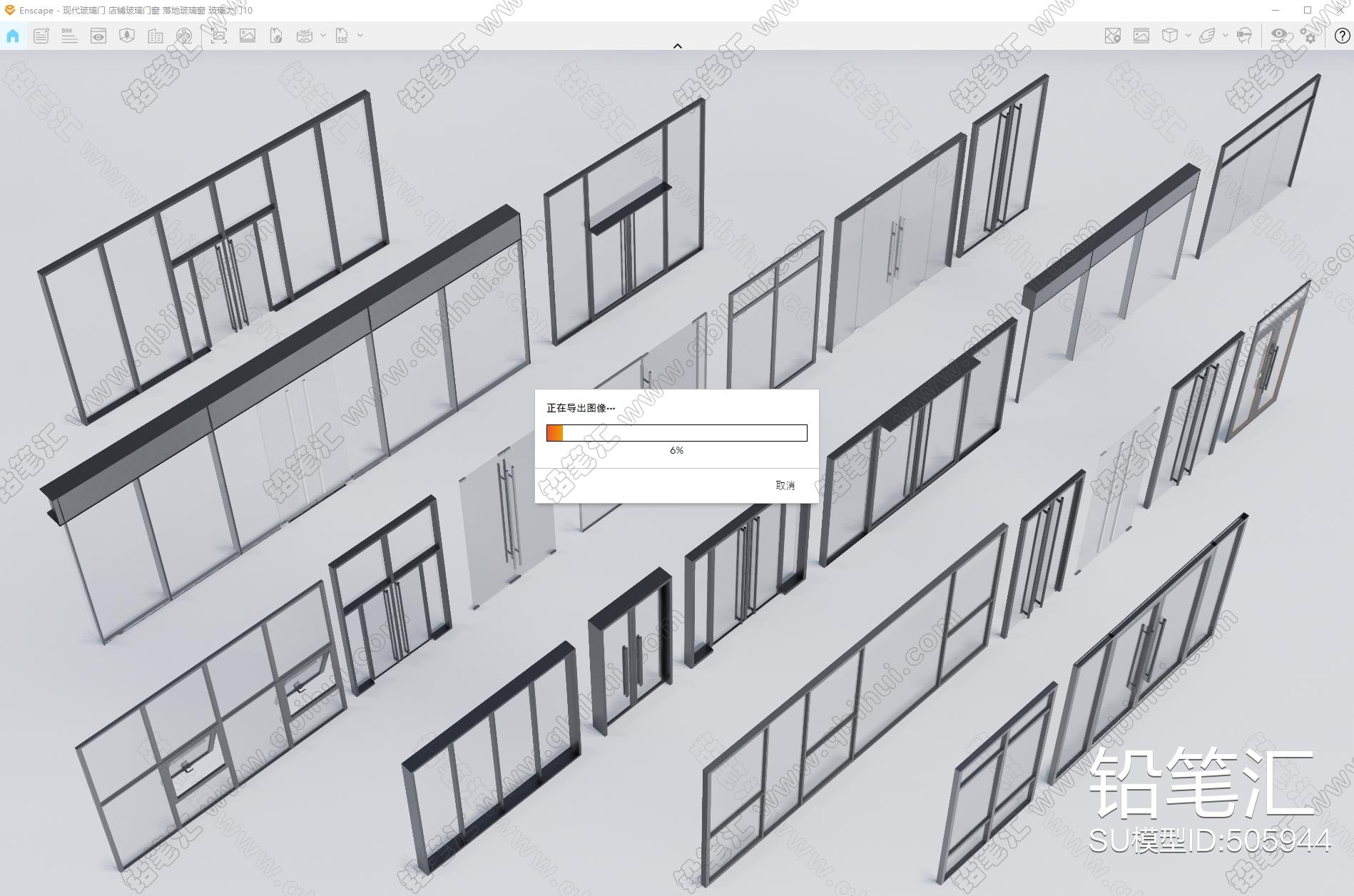Image resolution: width=1354 pixels, height=896 pixels.
Task: Open the BIM information panel
Action: pos(69,36)
